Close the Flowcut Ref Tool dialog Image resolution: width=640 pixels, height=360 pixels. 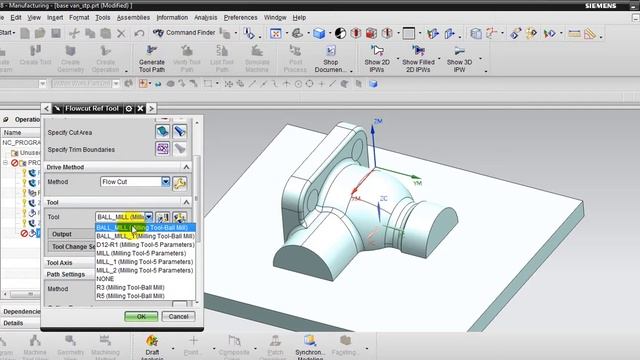click(x=140, y=109)
